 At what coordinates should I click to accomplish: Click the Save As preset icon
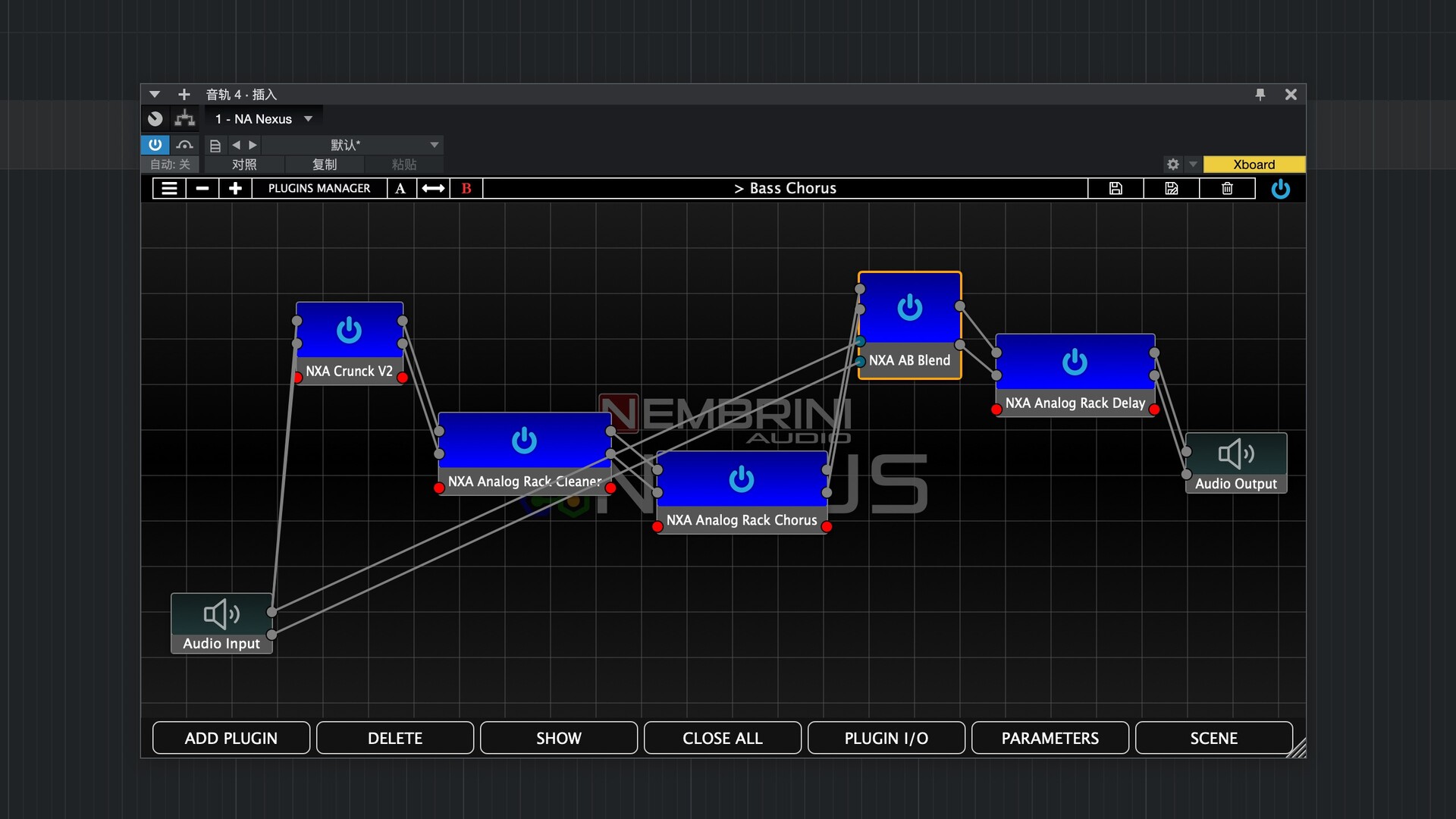[x=1172, y=189]
